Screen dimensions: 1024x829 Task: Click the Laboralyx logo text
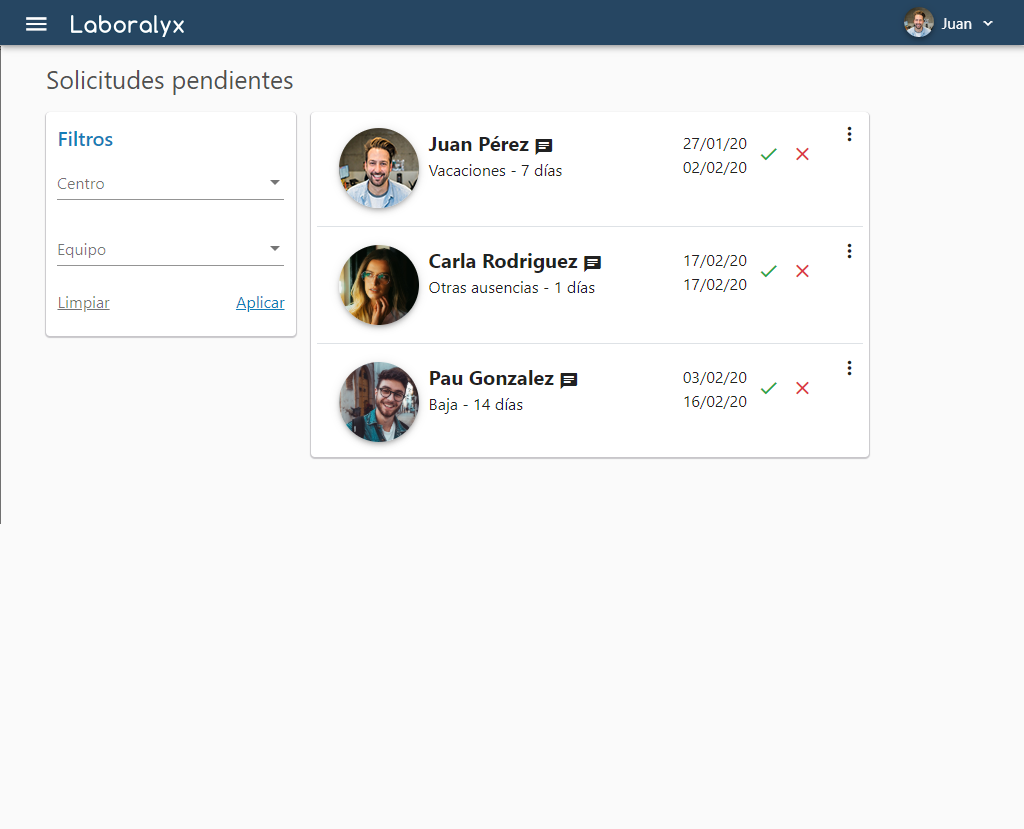[127, 25]
